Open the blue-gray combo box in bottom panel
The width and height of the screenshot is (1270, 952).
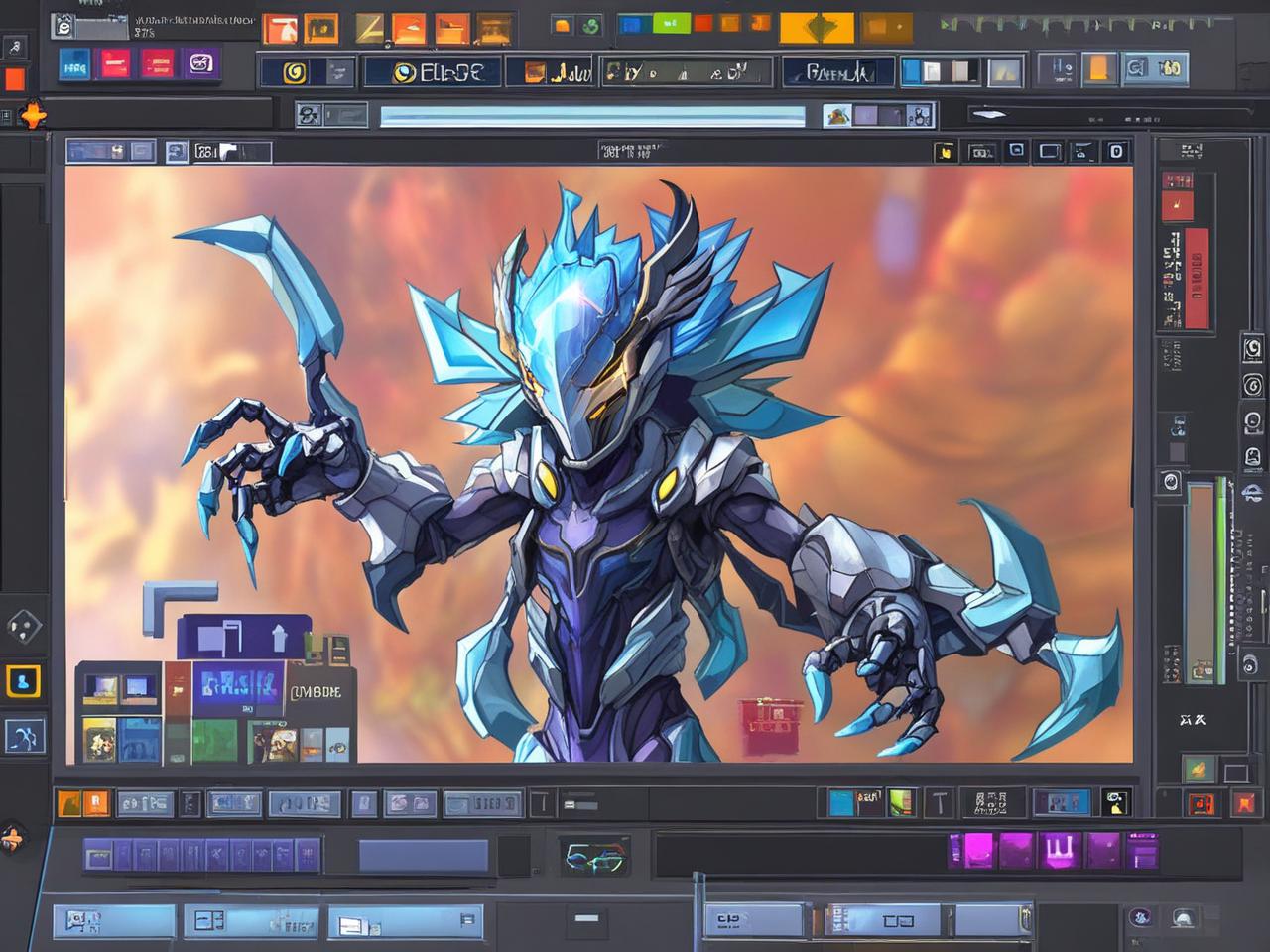(423, 855)
